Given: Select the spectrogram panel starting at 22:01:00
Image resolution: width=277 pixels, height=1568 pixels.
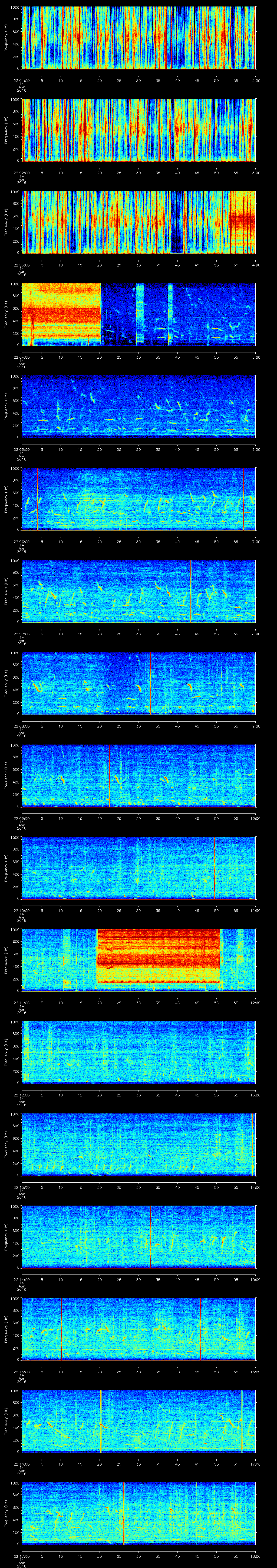Looking at the screenshot, I should 138,38.
